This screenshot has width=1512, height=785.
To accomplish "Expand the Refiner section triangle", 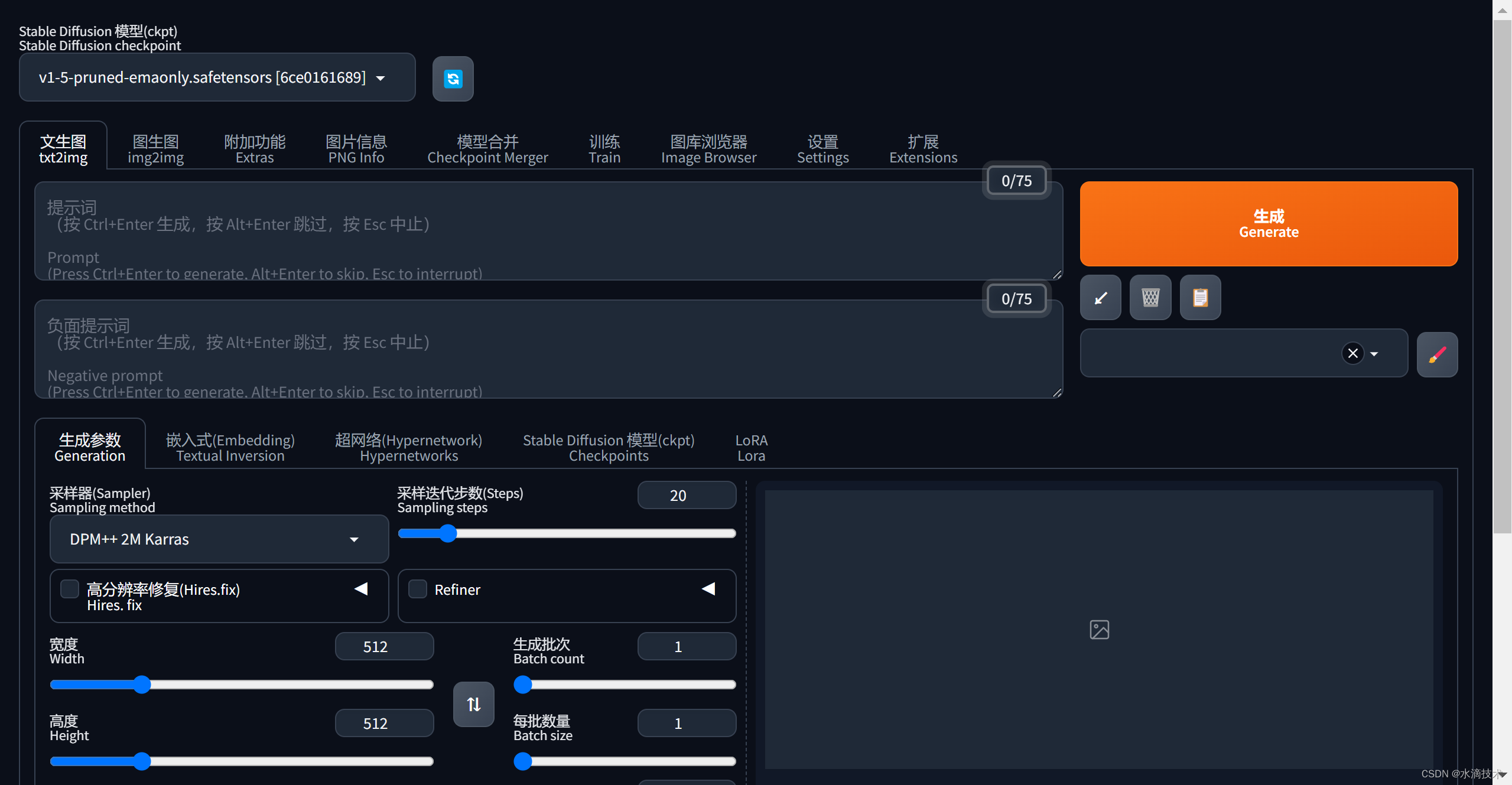I will [708, 589].
